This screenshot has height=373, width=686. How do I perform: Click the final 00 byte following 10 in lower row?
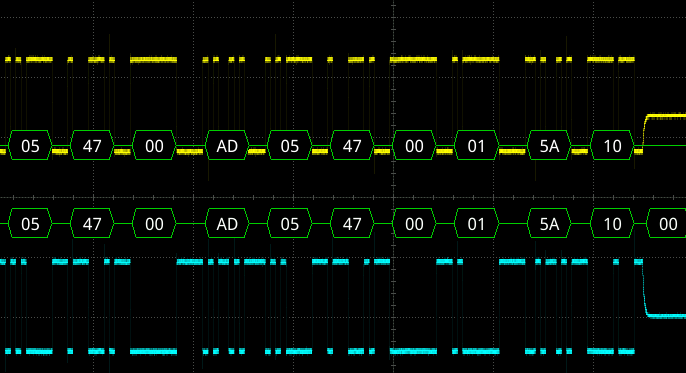pyautogui.click(x=666, y=223)
